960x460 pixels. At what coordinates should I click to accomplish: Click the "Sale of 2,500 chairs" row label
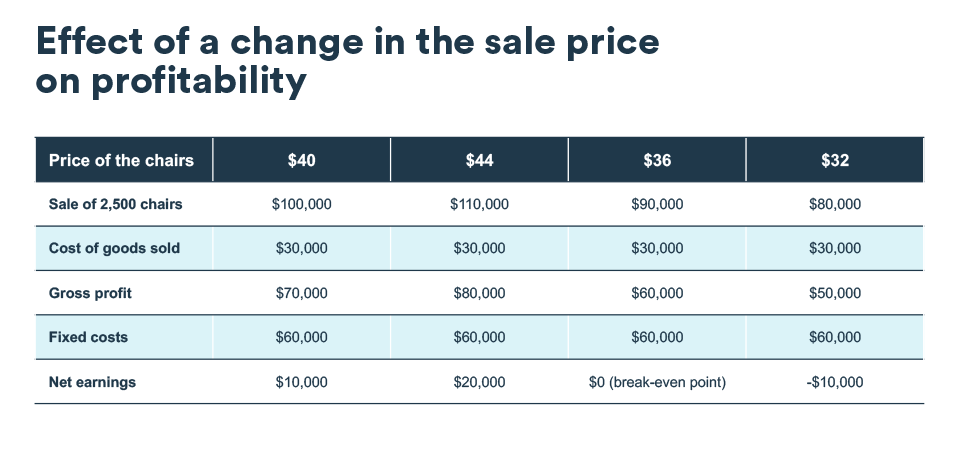(x=115, y=205)
